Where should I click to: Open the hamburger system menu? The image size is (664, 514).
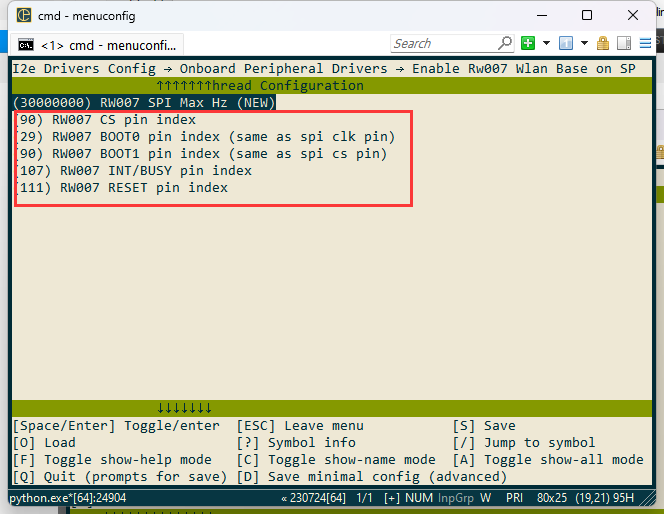point(645,43)
